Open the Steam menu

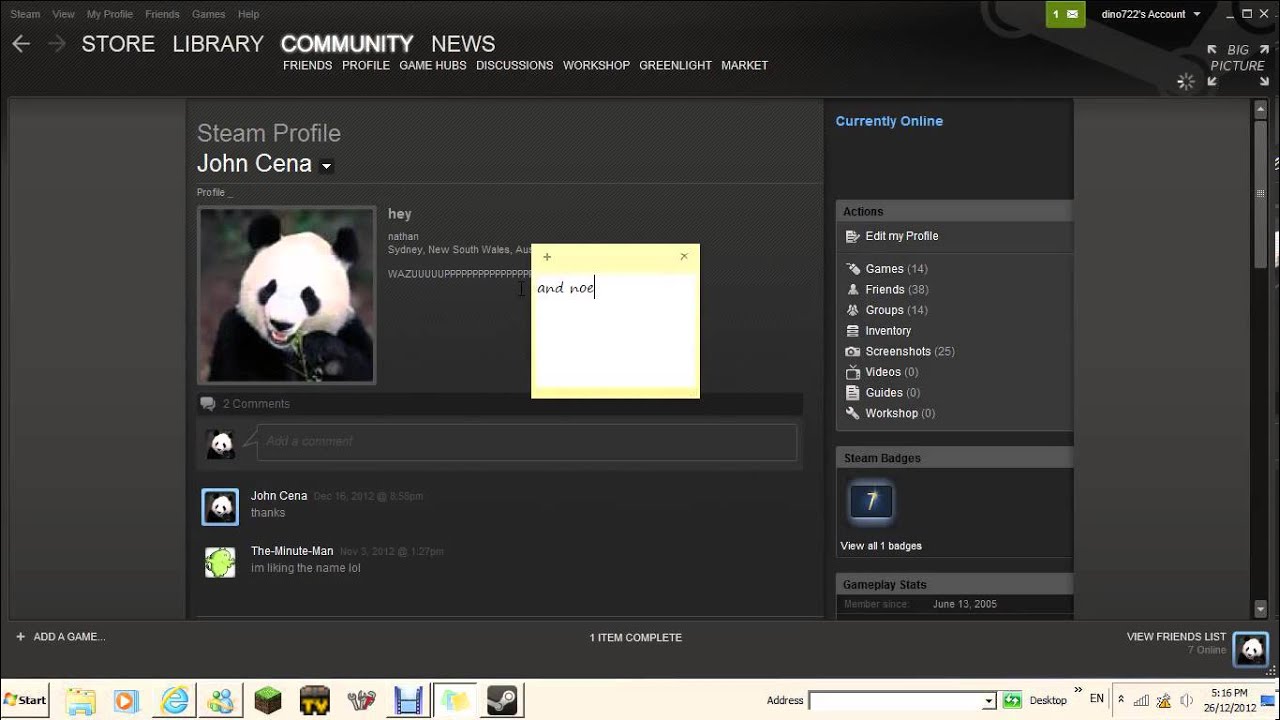click(x=25, y=14)
